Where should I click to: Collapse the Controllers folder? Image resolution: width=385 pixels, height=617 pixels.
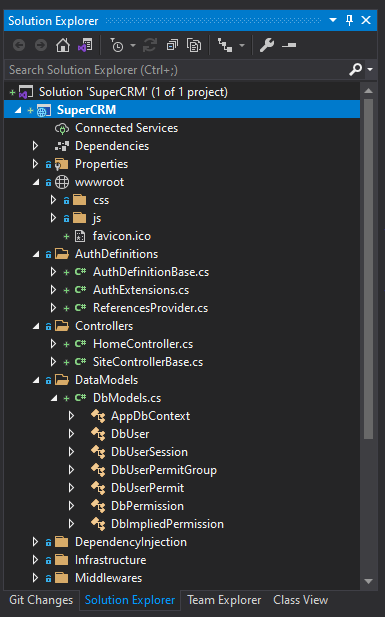coord(36,327)
